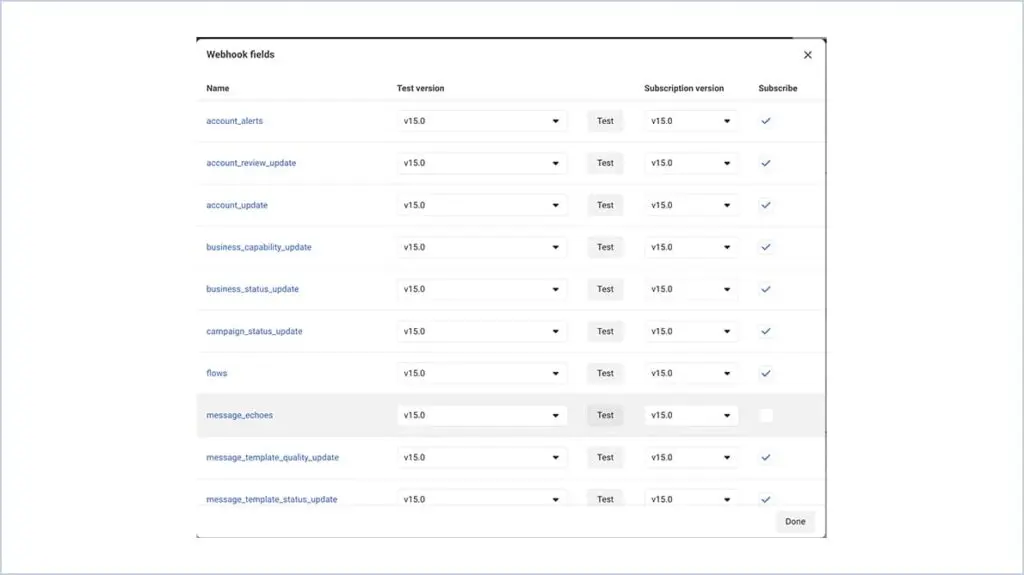This screenshot has width=1024, height=575.
Task: Toggle subscribe for account_update
Action: [766, 205]
